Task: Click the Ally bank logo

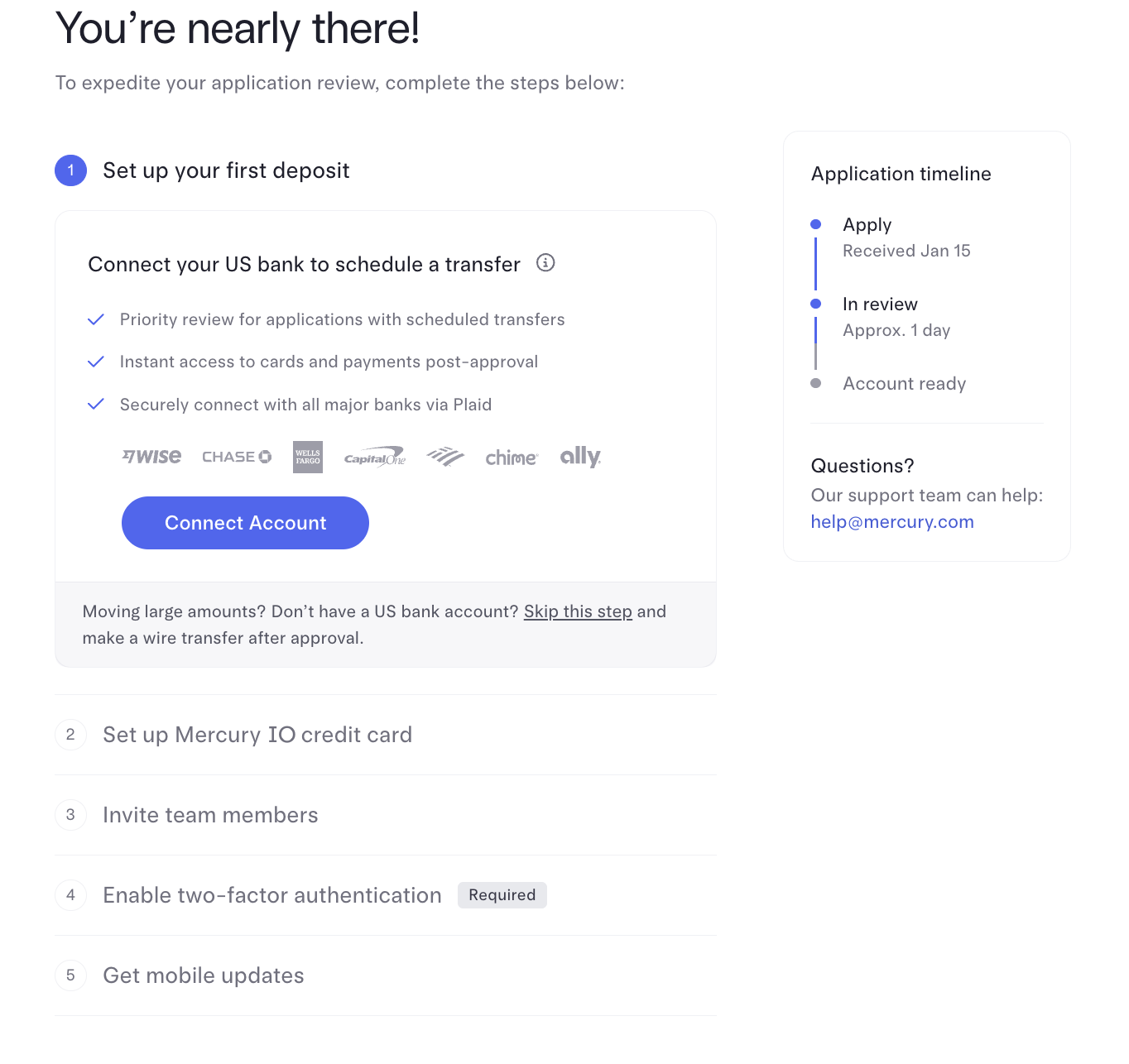Action: coord(580,457)
